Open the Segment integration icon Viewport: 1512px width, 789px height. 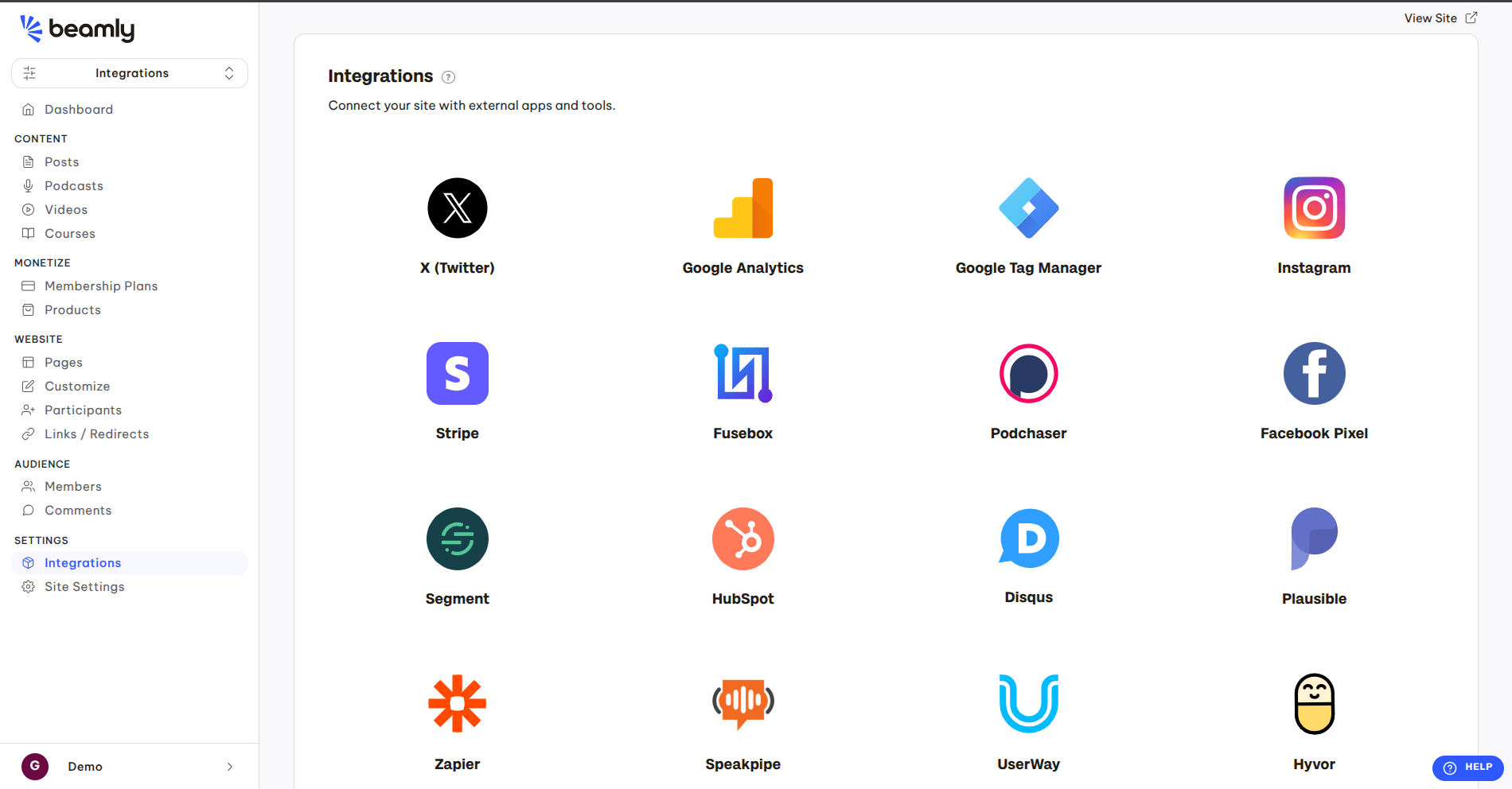[458, 538]
